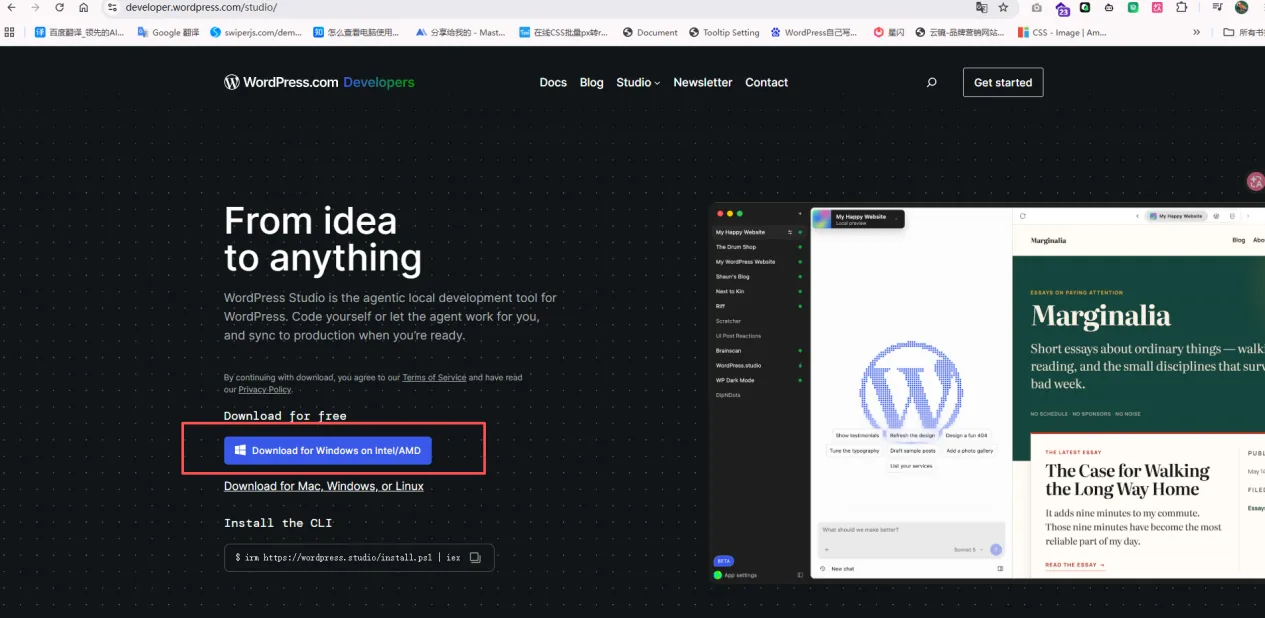Go back with the browser back arrow
This screenshot has height=618, width=1265.
11,7
